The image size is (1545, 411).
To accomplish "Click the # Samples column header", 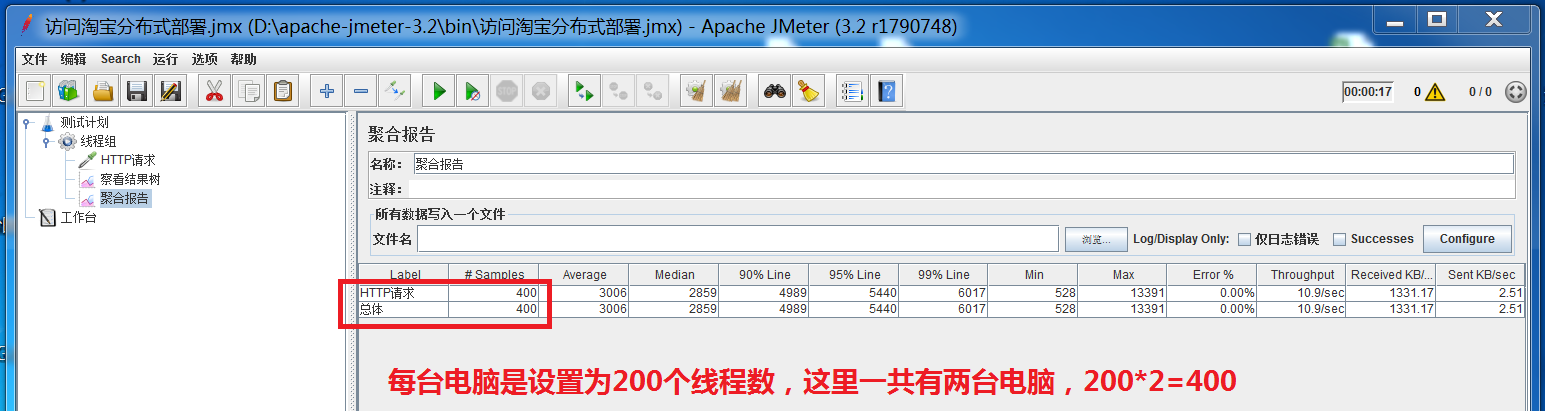I will (x=493, y=275).
